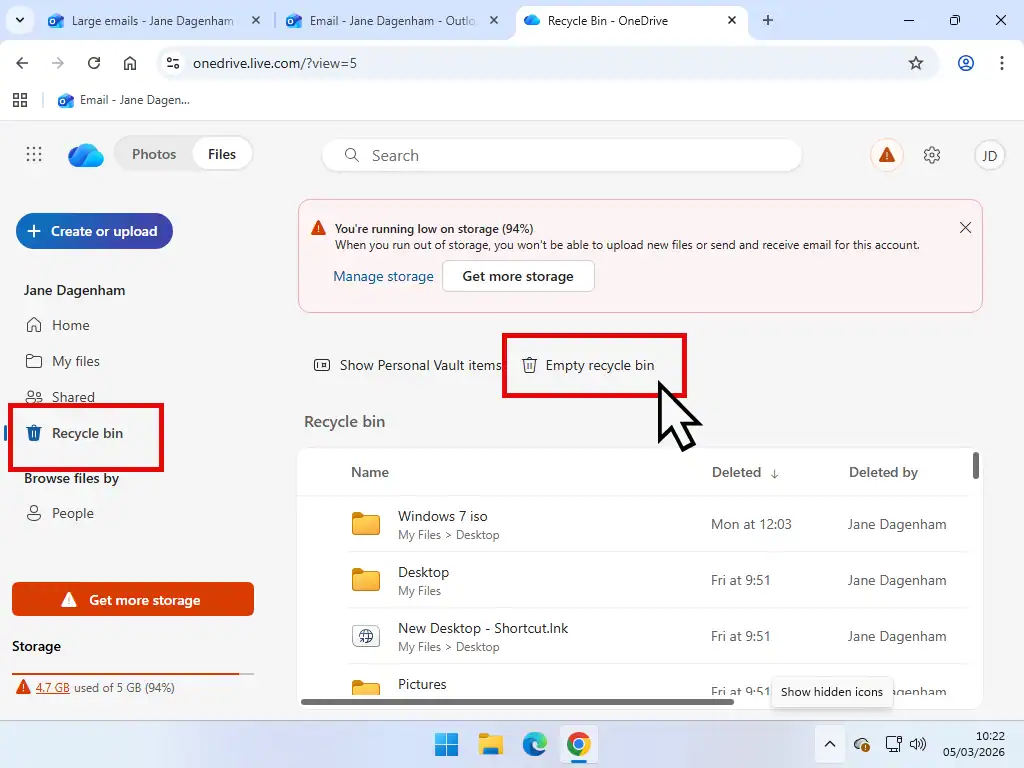Open the JD account avatar
This screenshot has height=768, width=1024.
pyautogui.click(x=989, y=155)
